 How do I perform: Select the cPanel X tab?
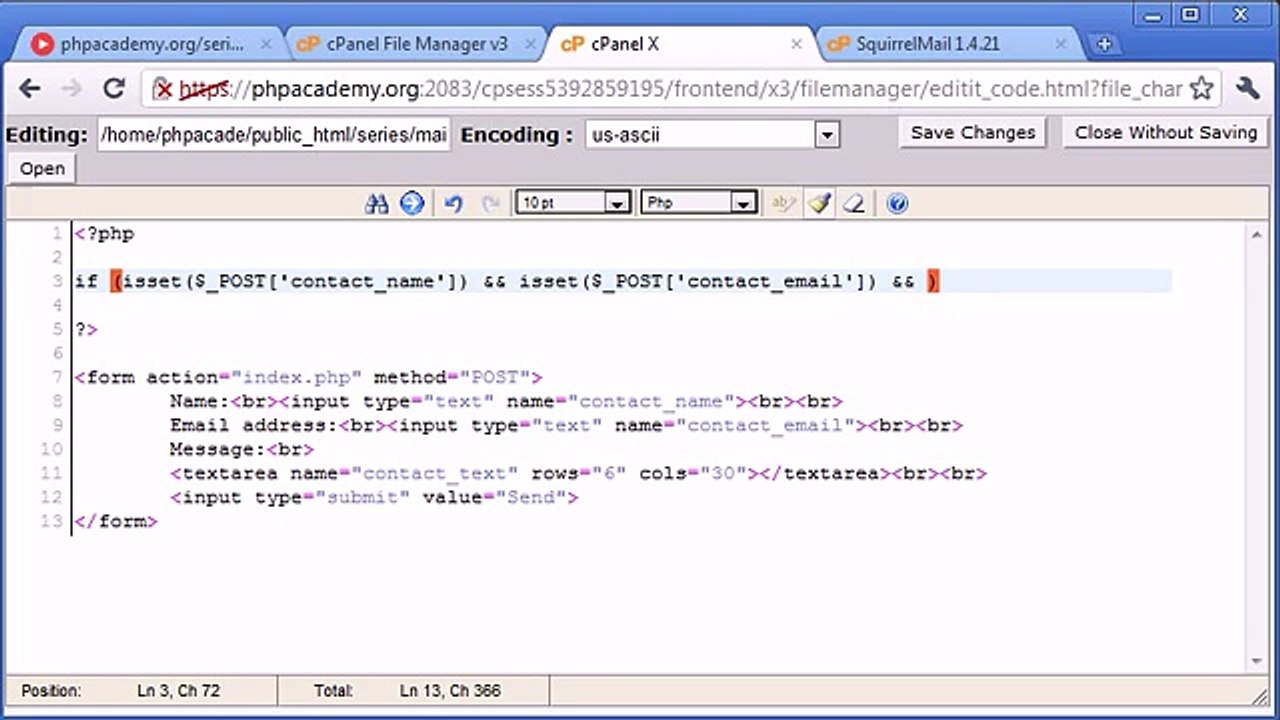680,44
